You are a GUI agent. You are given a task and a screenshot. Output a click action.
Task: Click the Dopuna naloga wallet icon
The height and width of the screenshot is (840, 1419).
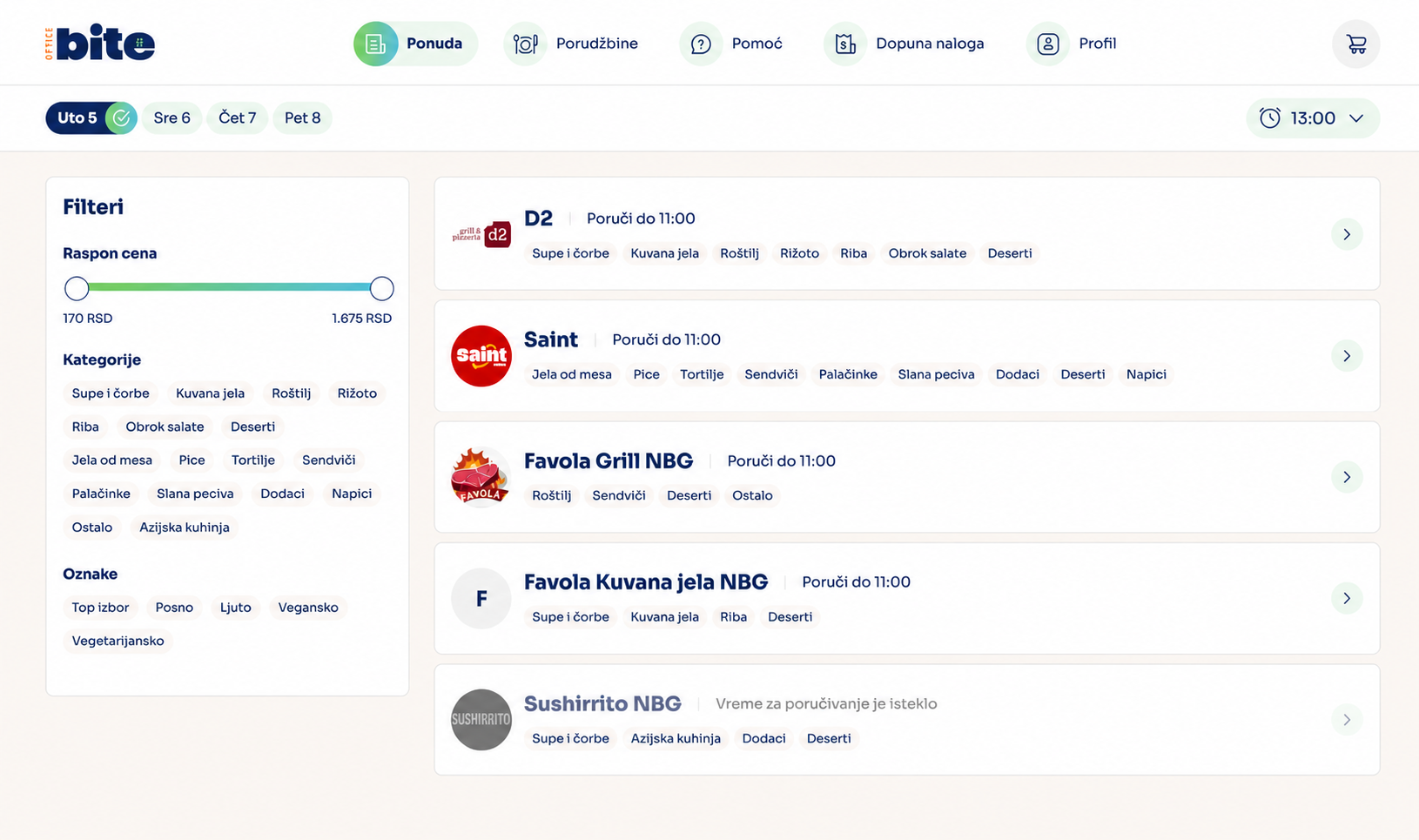[845, 44]
